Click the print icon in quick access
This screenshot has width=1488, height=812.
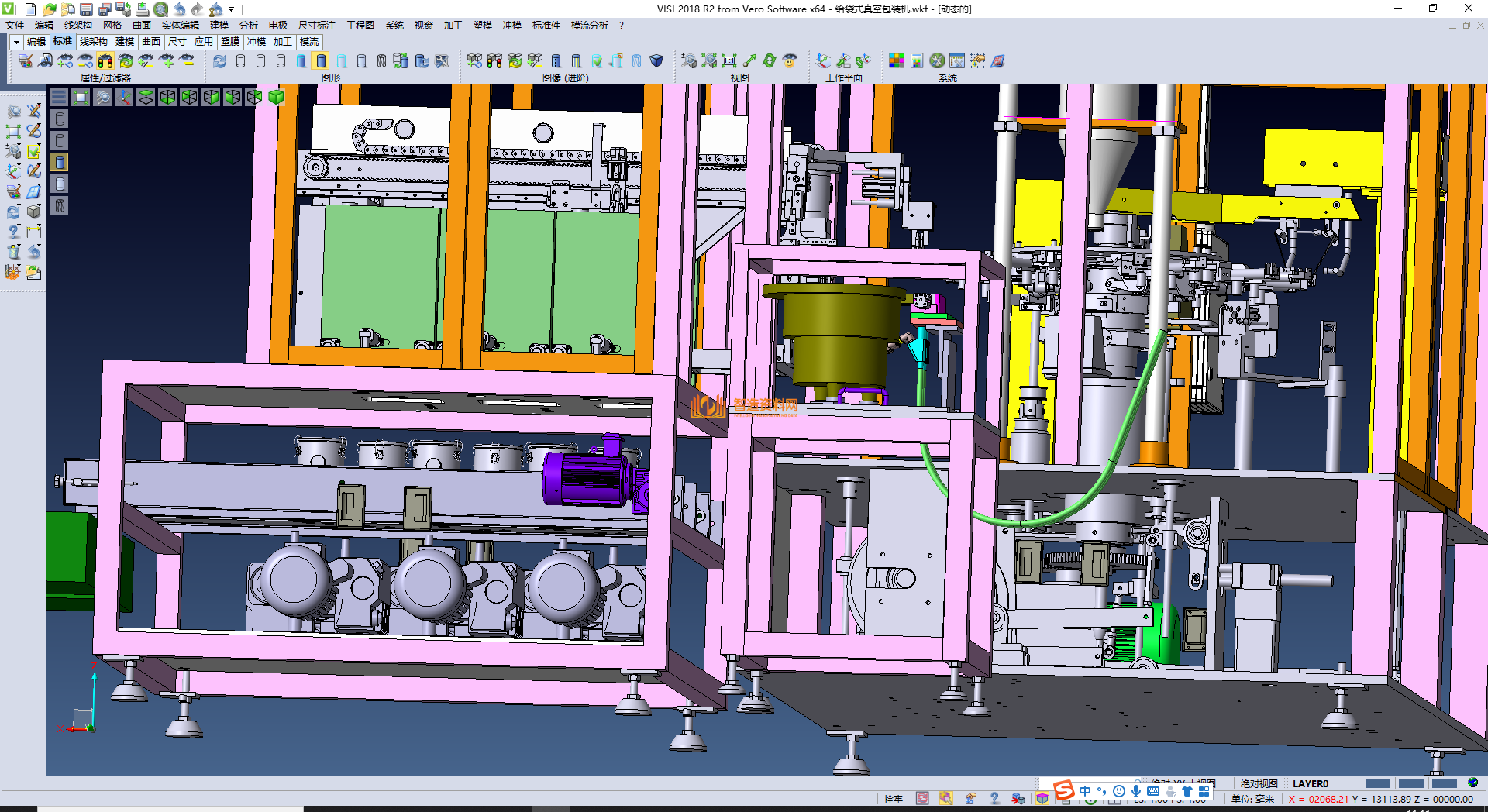(x=142, y=9)
